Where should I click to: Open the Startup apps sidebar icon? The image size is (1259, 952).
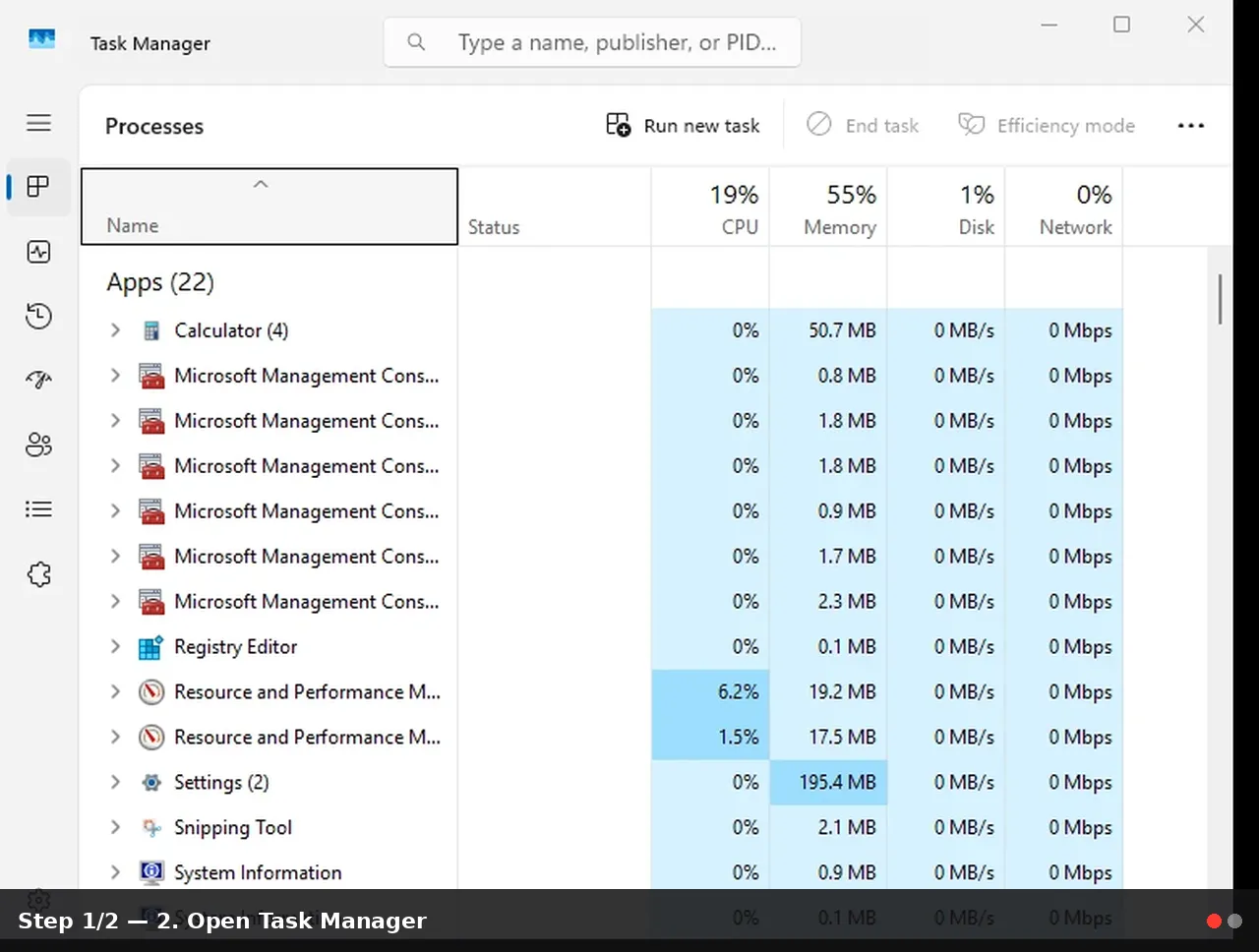[38, 380]
